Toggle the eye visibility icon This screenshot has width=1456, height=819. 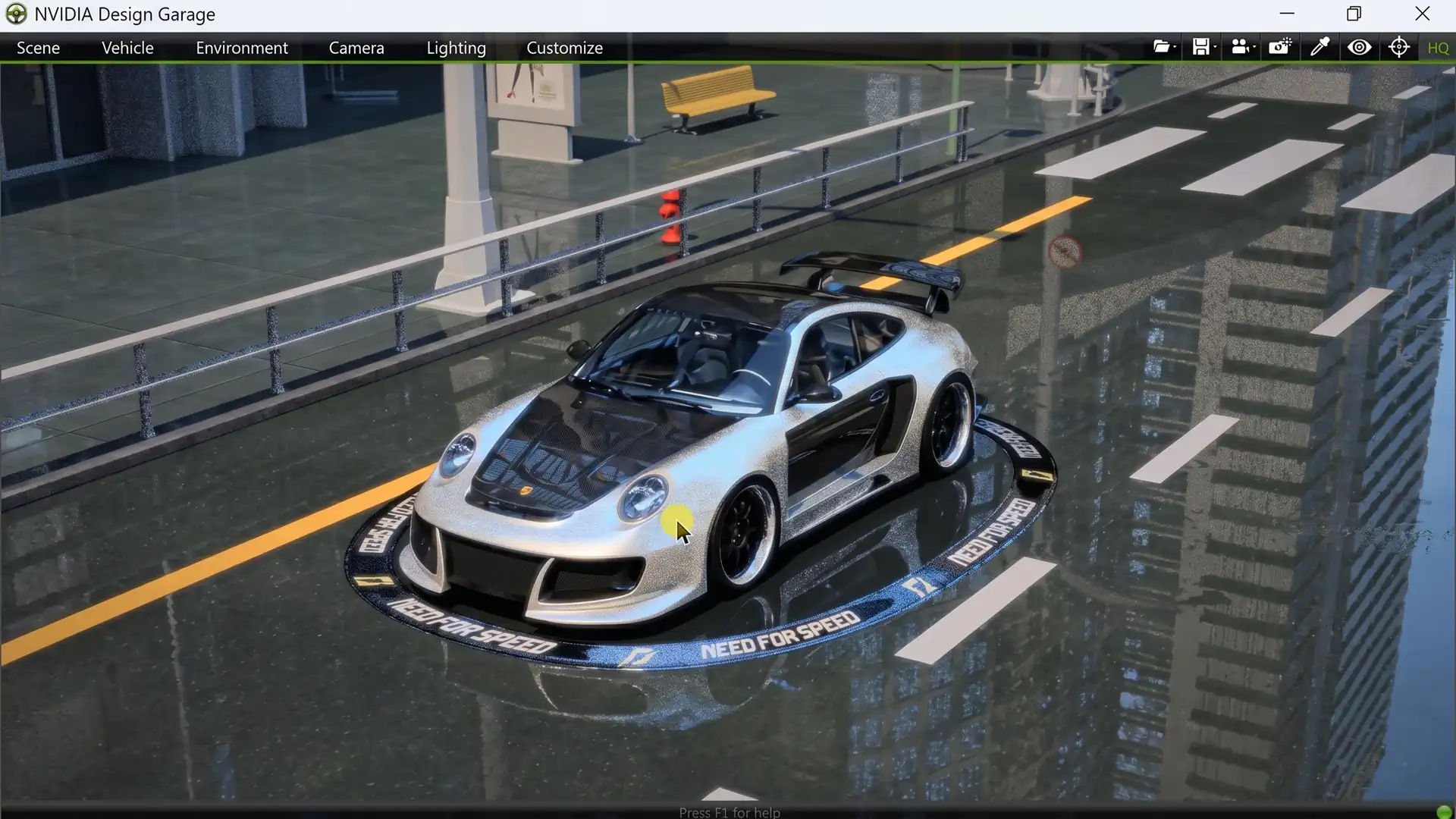click(x=1359, y=47)
